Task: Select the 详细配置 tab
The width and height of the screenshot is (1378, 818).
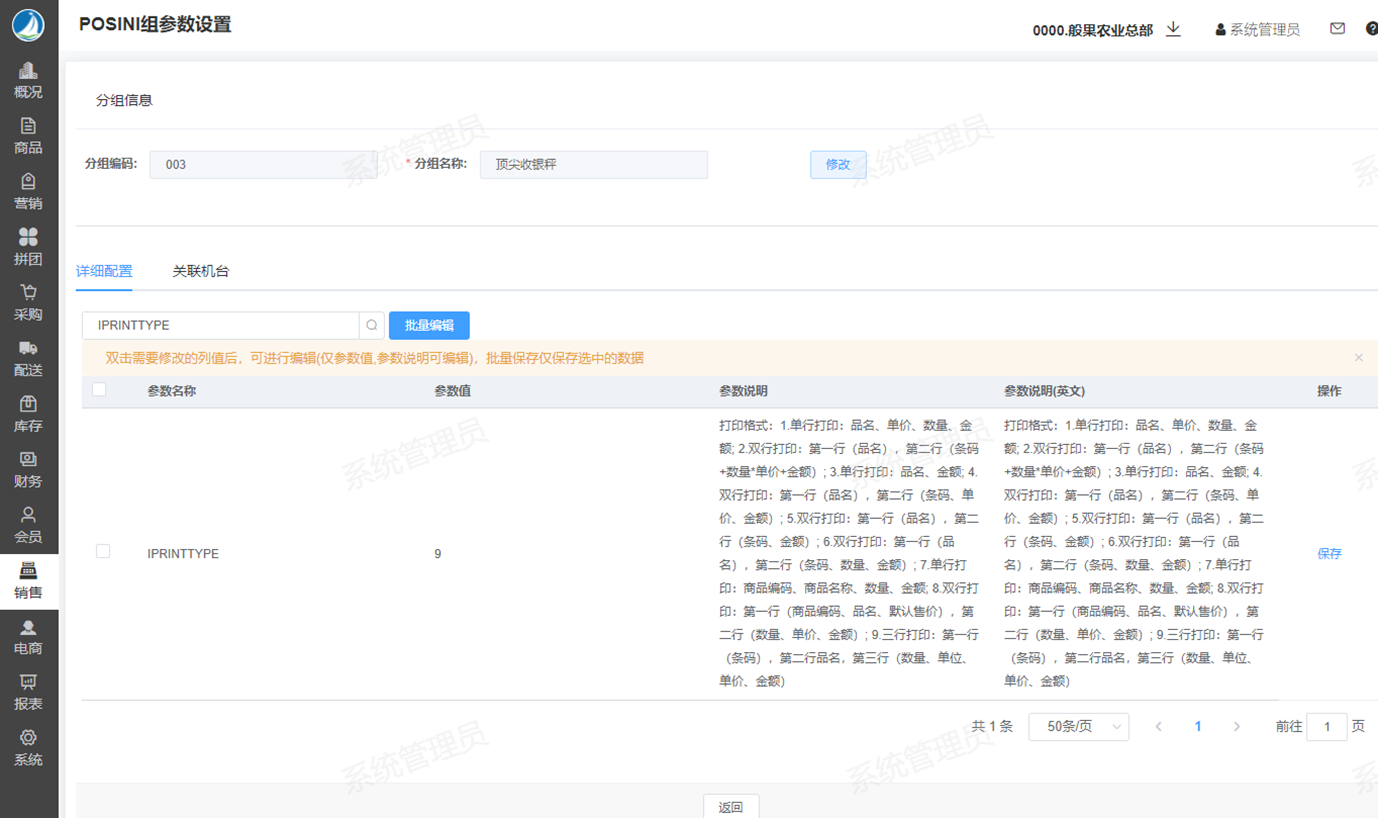Action: coord(104,271)
